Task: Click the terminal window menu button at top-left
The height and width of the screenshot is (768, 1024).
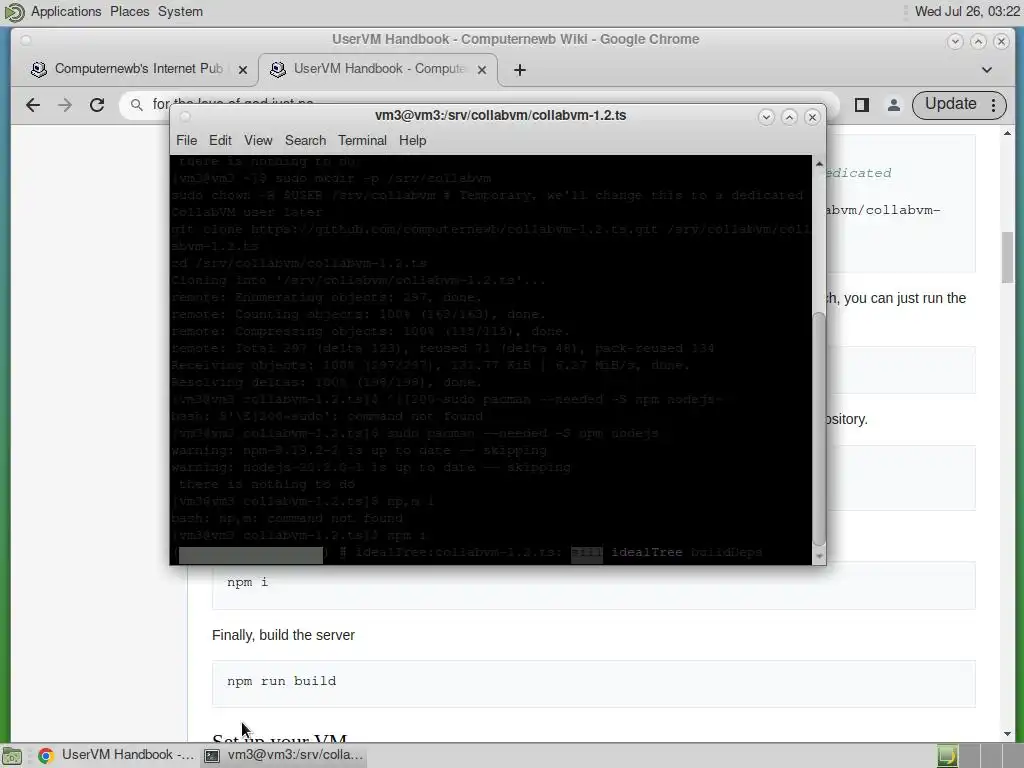Action: coord(185,117)
